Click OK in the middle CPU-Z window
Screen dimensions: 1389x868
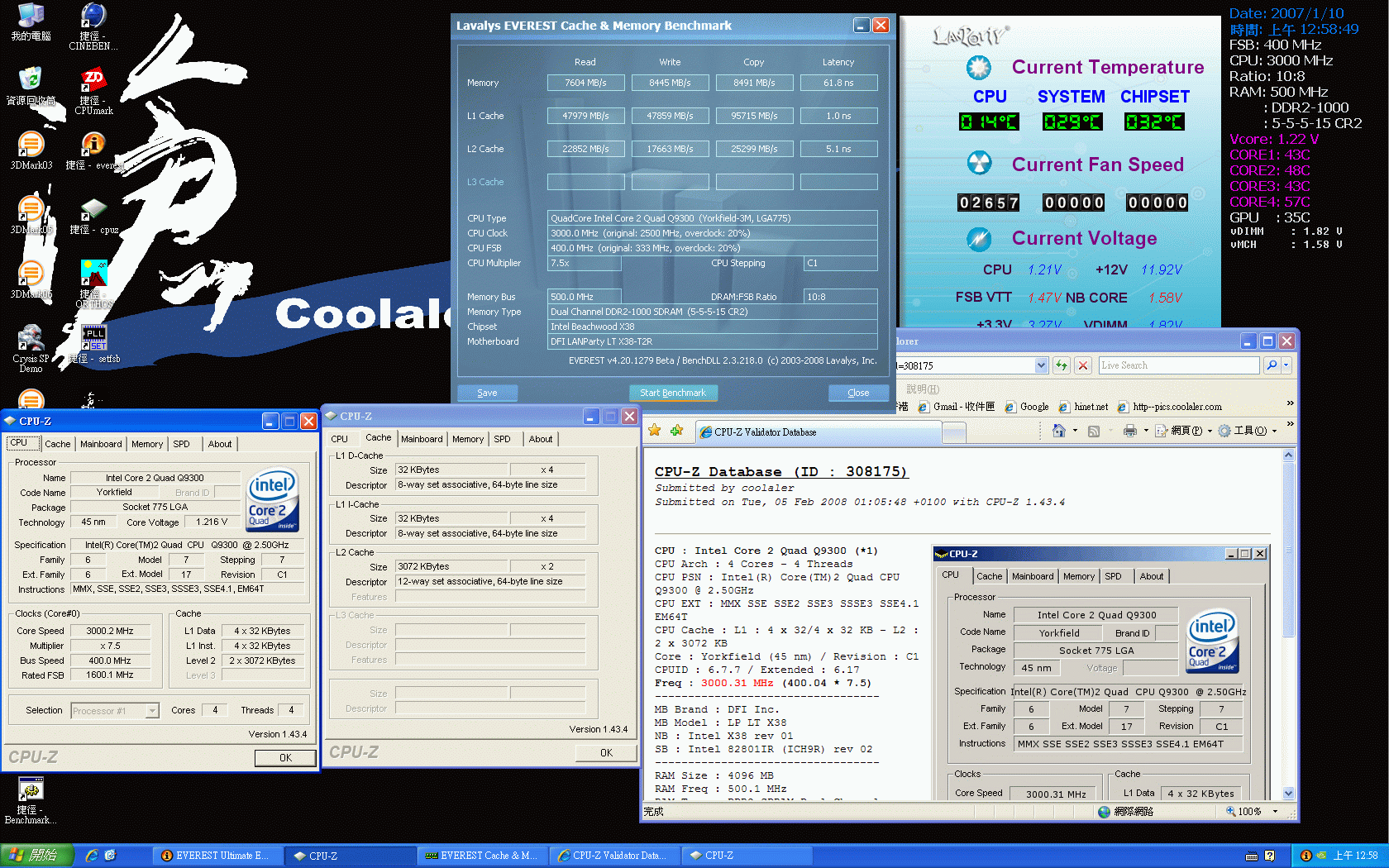(606, 752)
